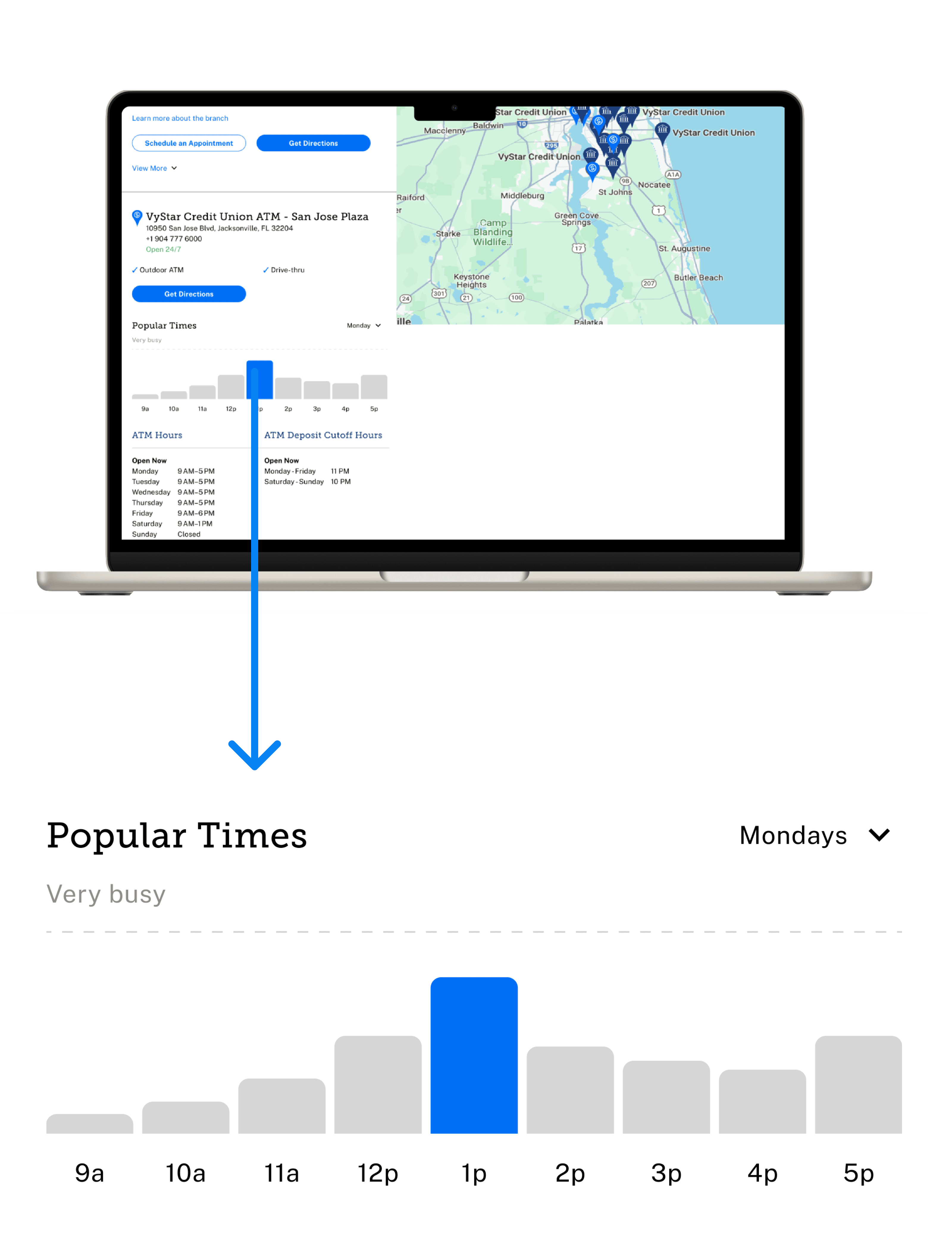The height and width of the screenshot is (1256, 952).
Task: Select the 5p bar in the laptop screen chart
Action: point(374,387)
